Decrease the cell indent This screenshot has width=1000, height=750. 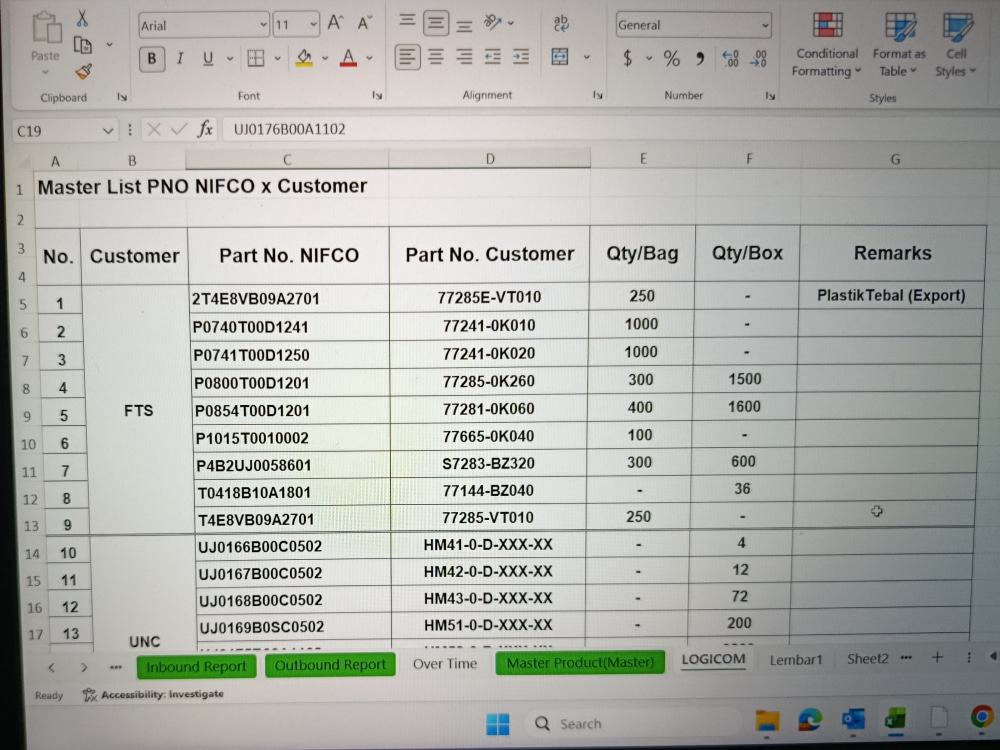pos(492,57)
